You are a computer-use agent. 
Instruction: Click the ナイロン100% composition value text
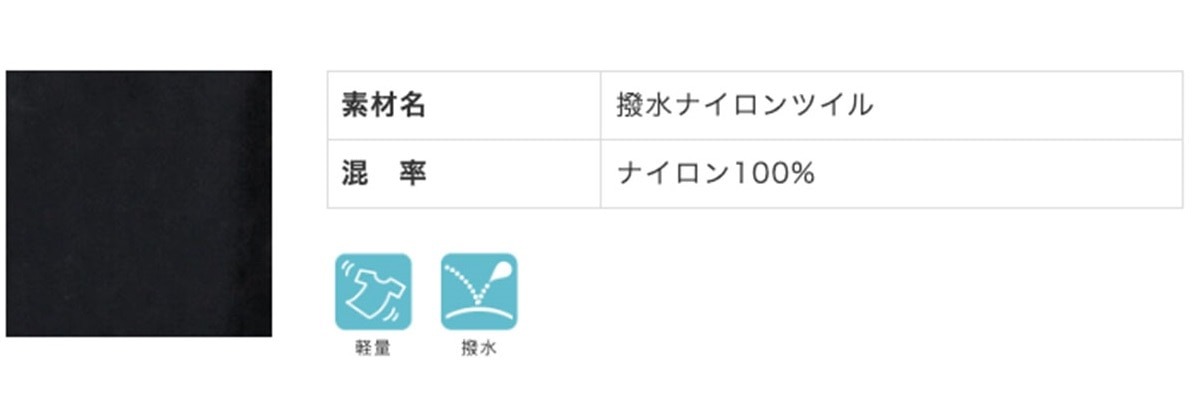point(716,174)
